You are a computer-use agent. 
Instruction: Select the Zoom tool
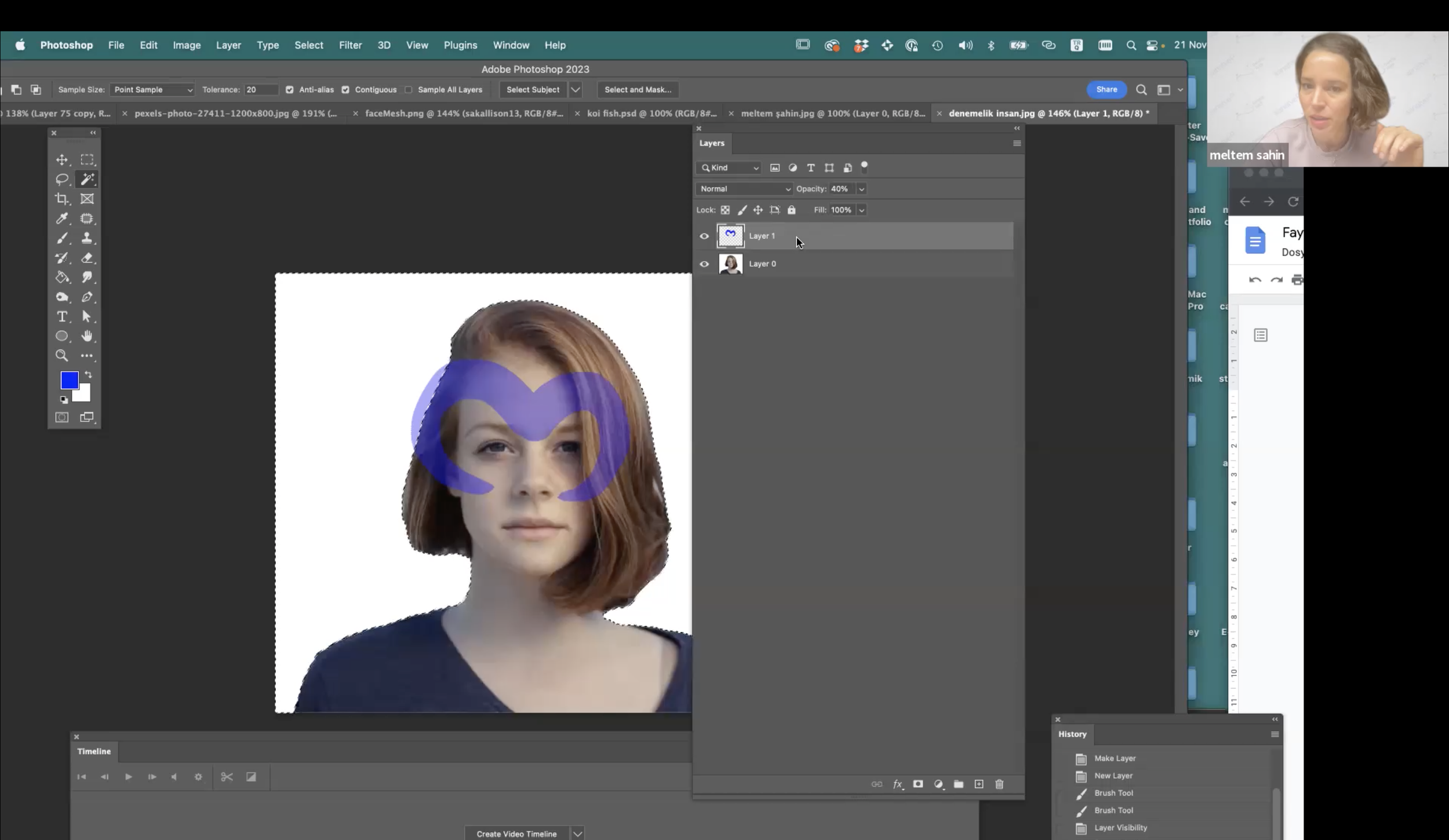pyautogui.click(x=62, y=355)
